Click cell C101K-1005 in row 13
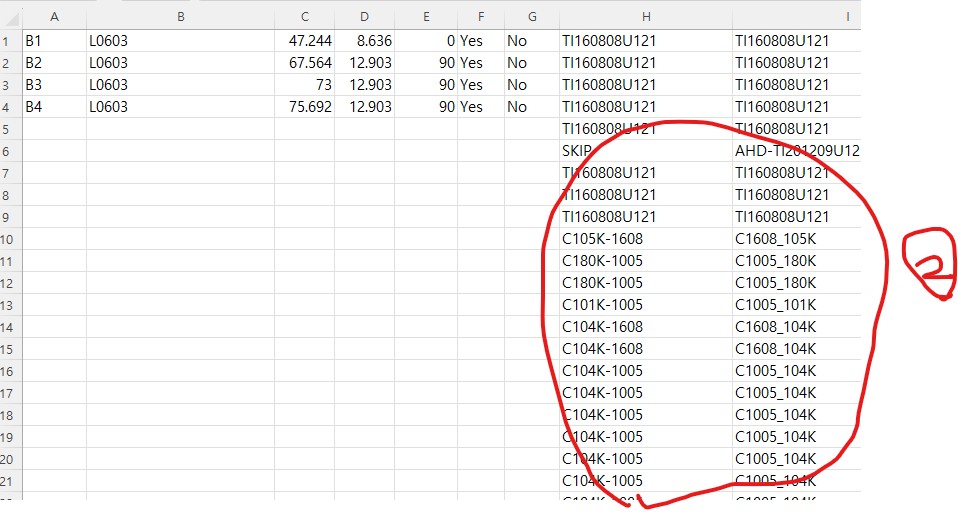The image size is (958, 512). point(603,305)
